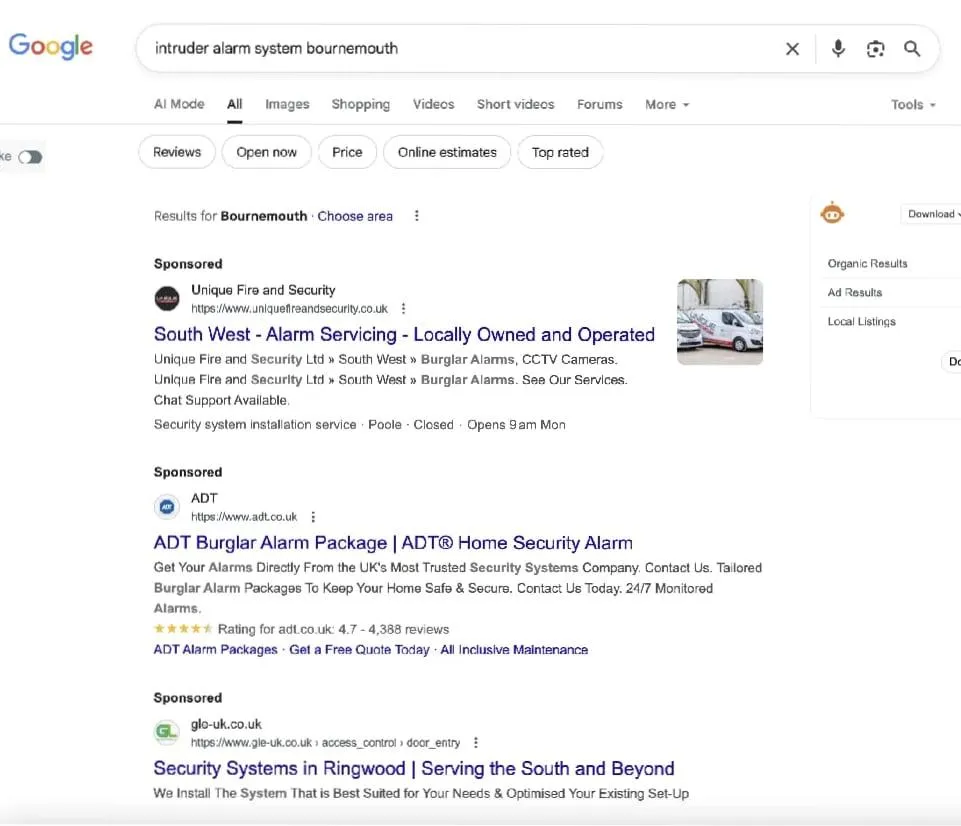Open All Inclusive Maintenance sitelink

click(x=514, y=650)
